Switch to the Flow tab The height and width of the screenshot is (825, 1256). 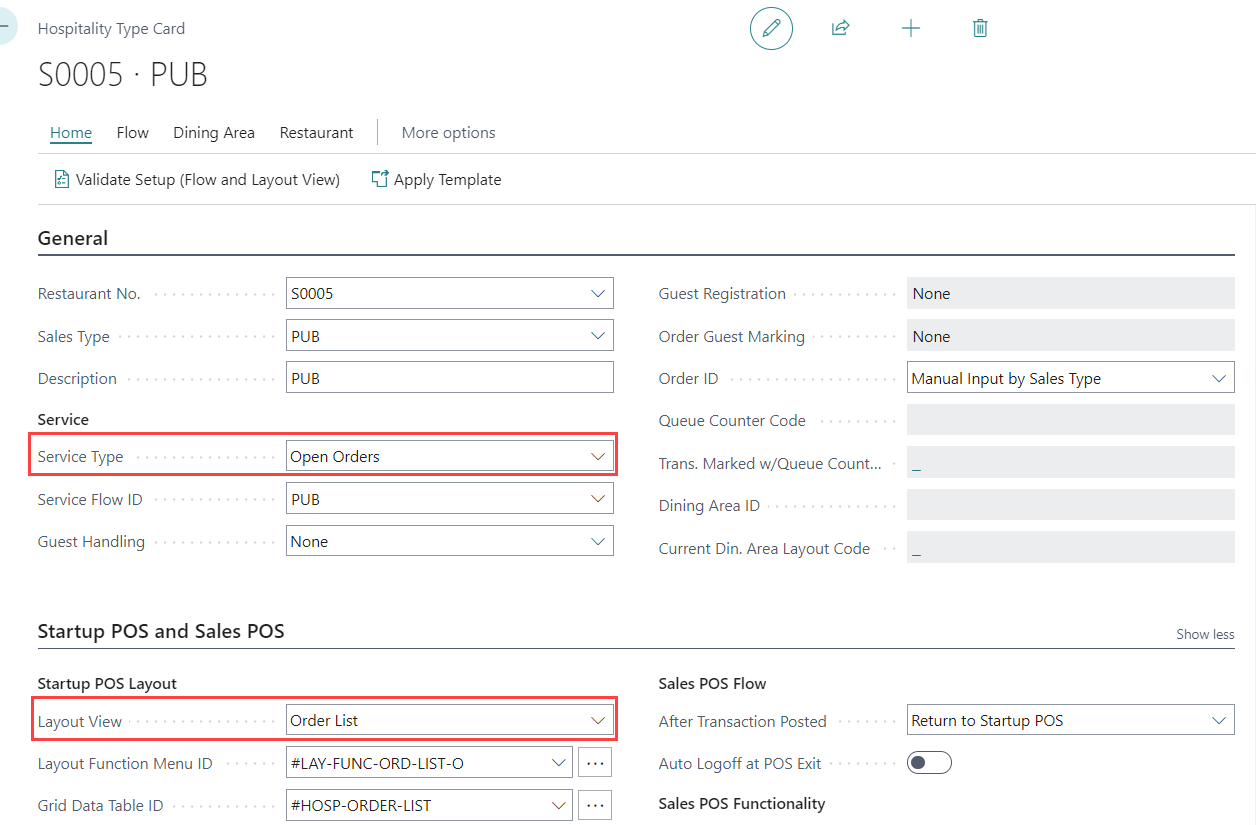coord(132,133)
